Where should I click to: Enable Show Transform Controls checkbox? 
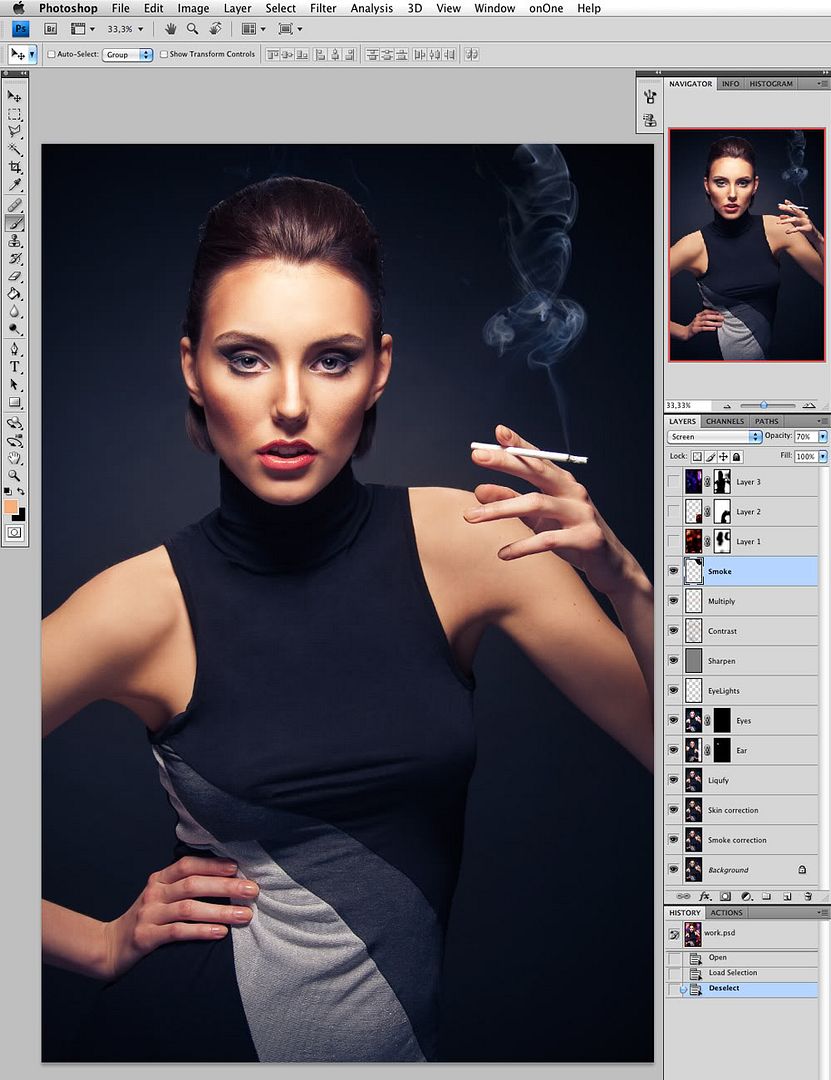(163, 54)
